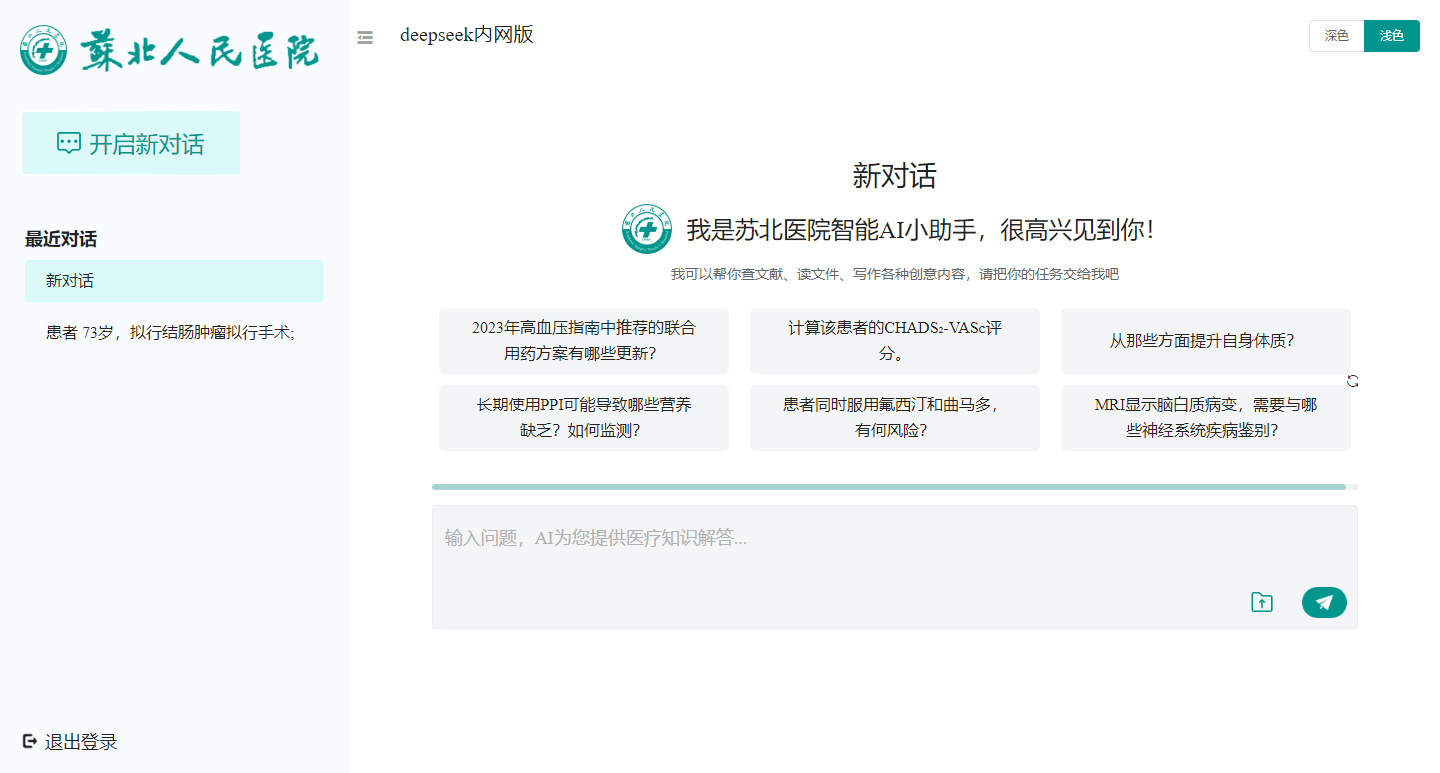Select the CHADS₂-VASc score suggestion card
Viewport: 1440px width, 773px height.
[x=894, y=341]
